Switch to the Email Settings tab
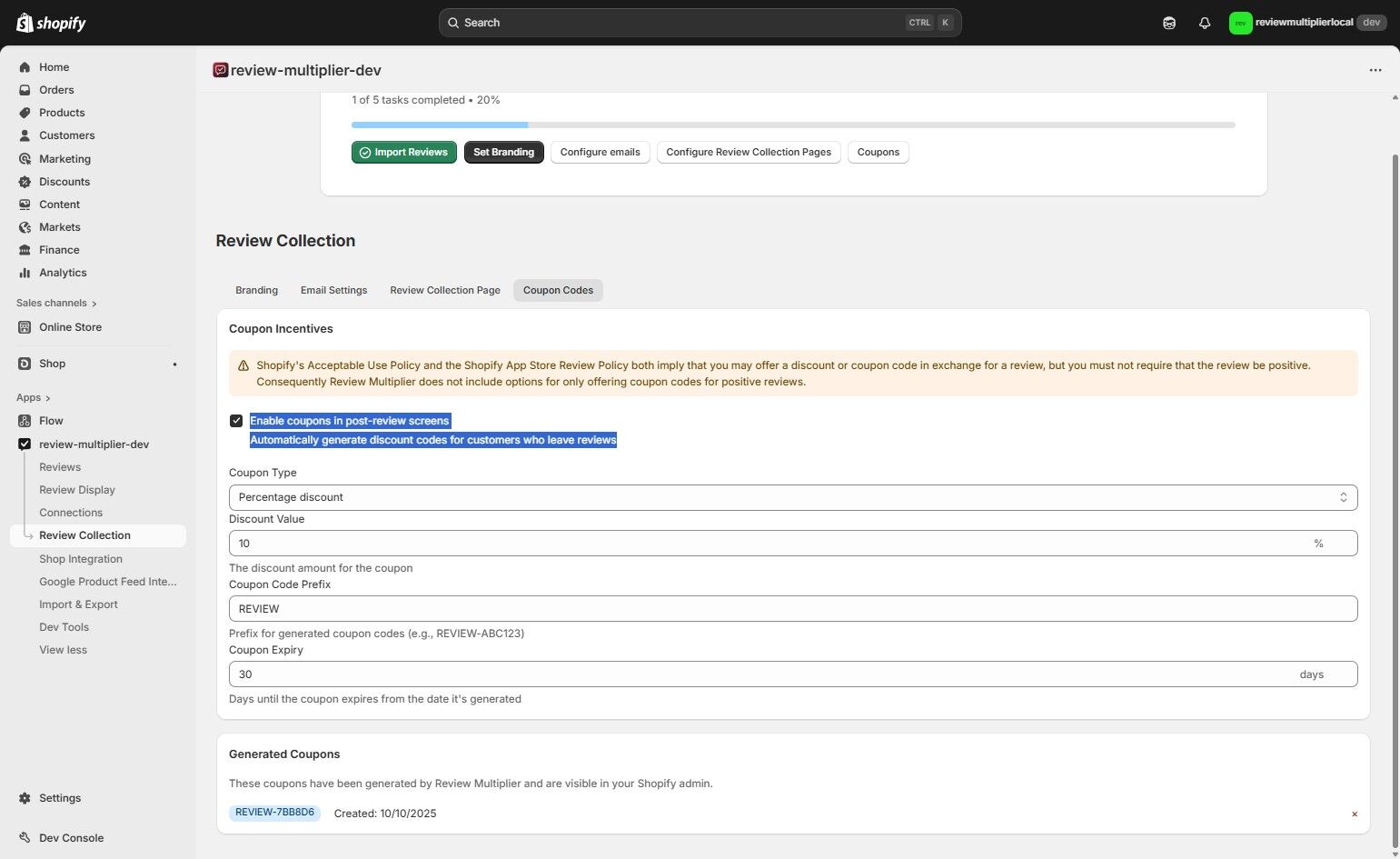This screenshot has height=859, width=1400. click(333, 290)
